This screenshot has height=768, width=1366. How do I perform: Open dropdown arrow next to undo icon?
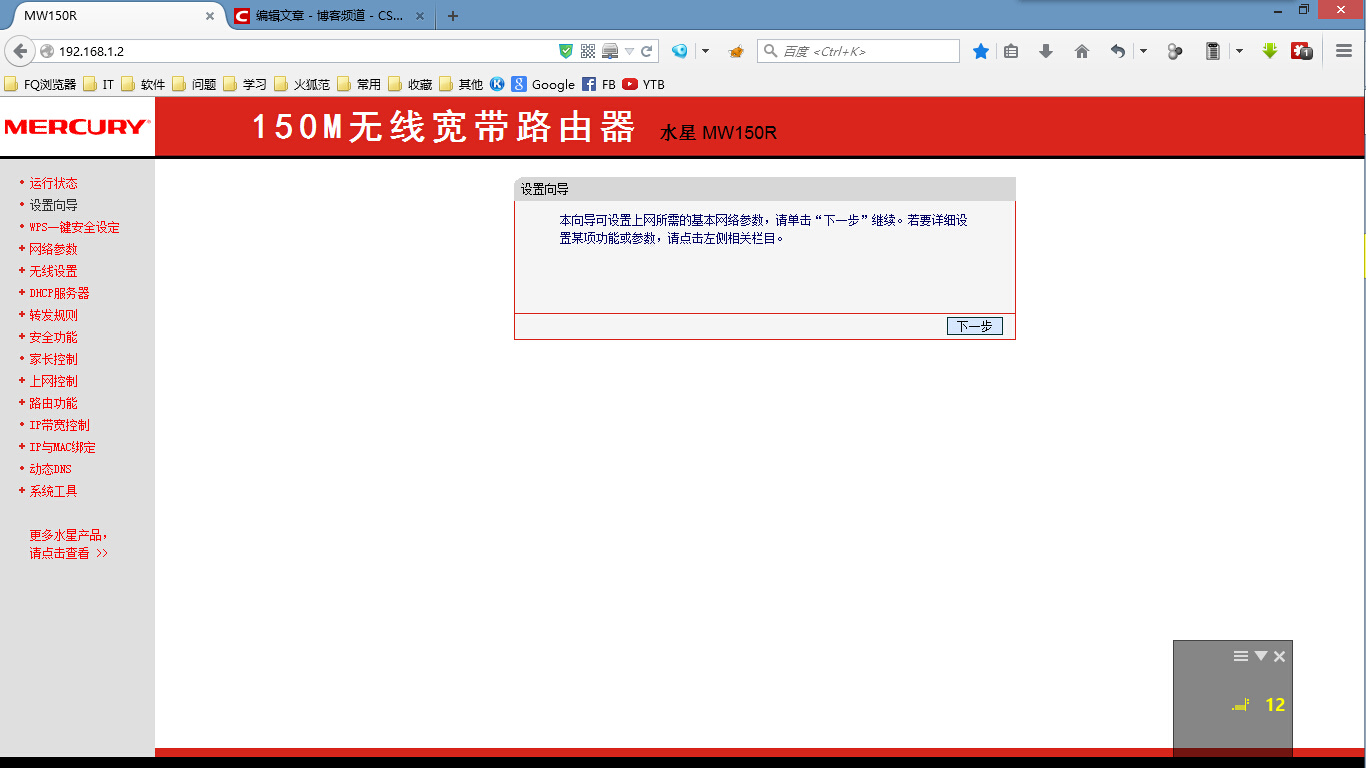1143,51
